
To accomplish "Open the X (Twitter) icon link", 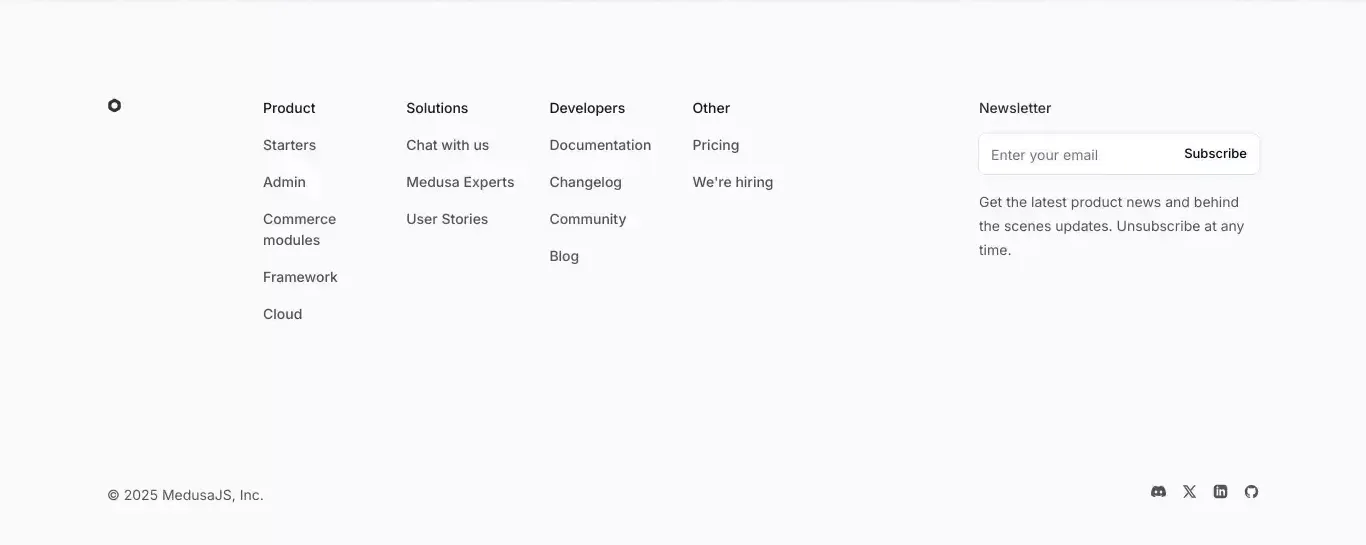I will (1189, 491).
